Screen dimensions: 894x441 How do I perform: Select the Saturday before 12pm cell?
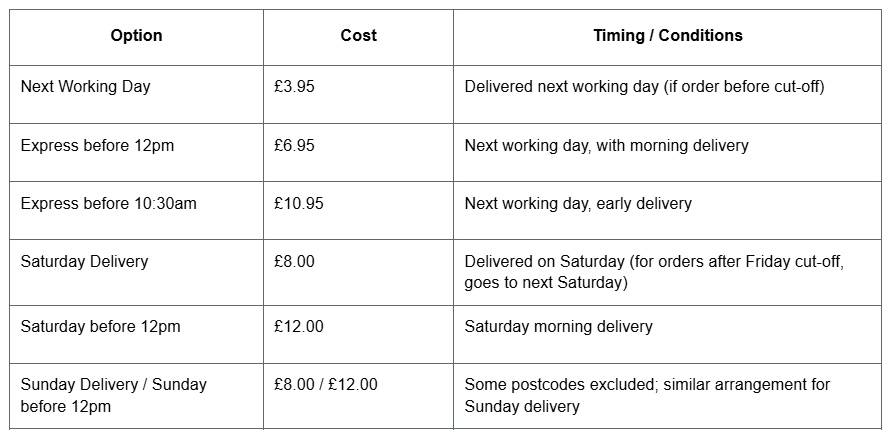point(100,327)
